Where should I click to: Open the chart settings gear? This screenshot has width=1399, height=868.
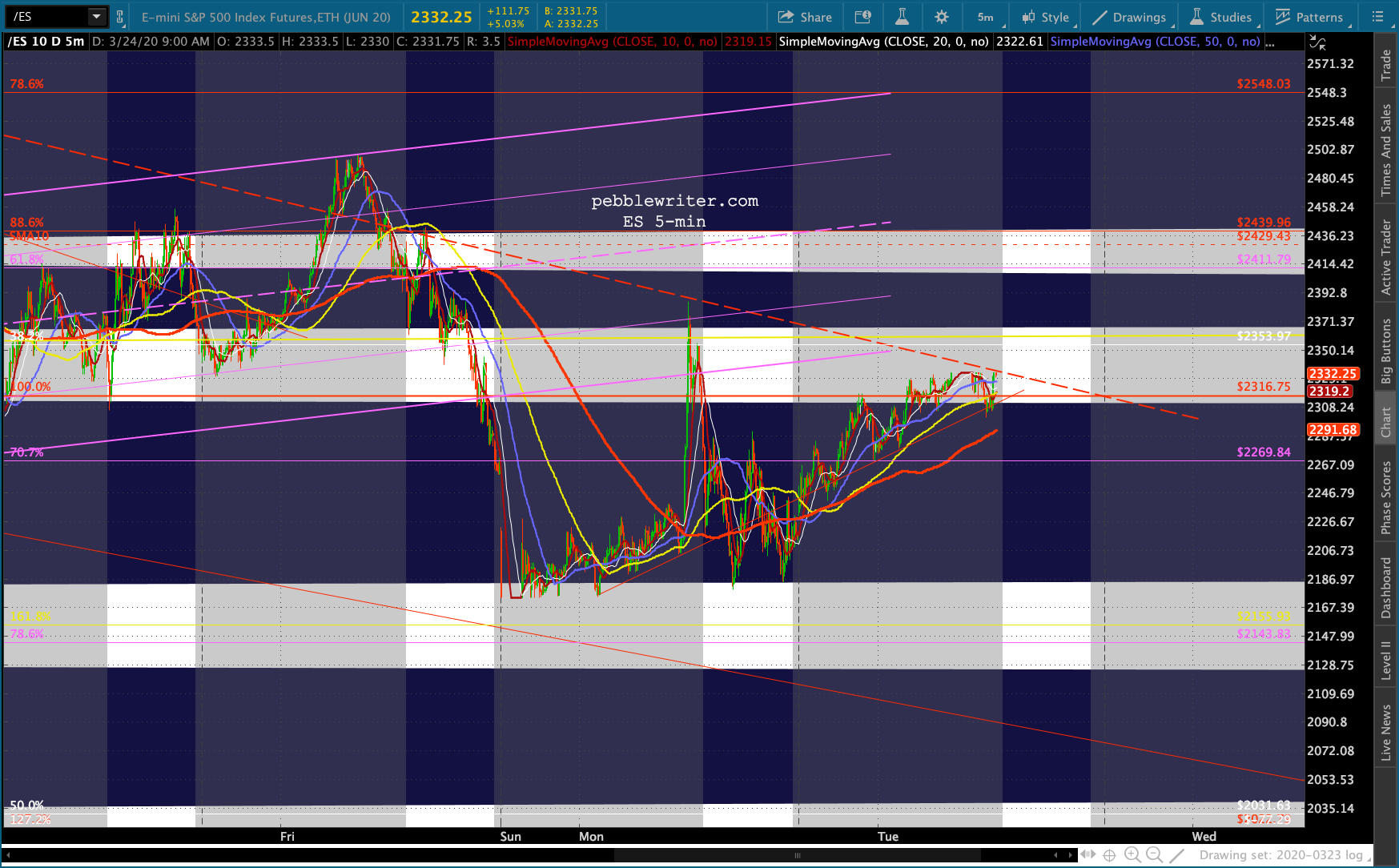tap(942, 17)
